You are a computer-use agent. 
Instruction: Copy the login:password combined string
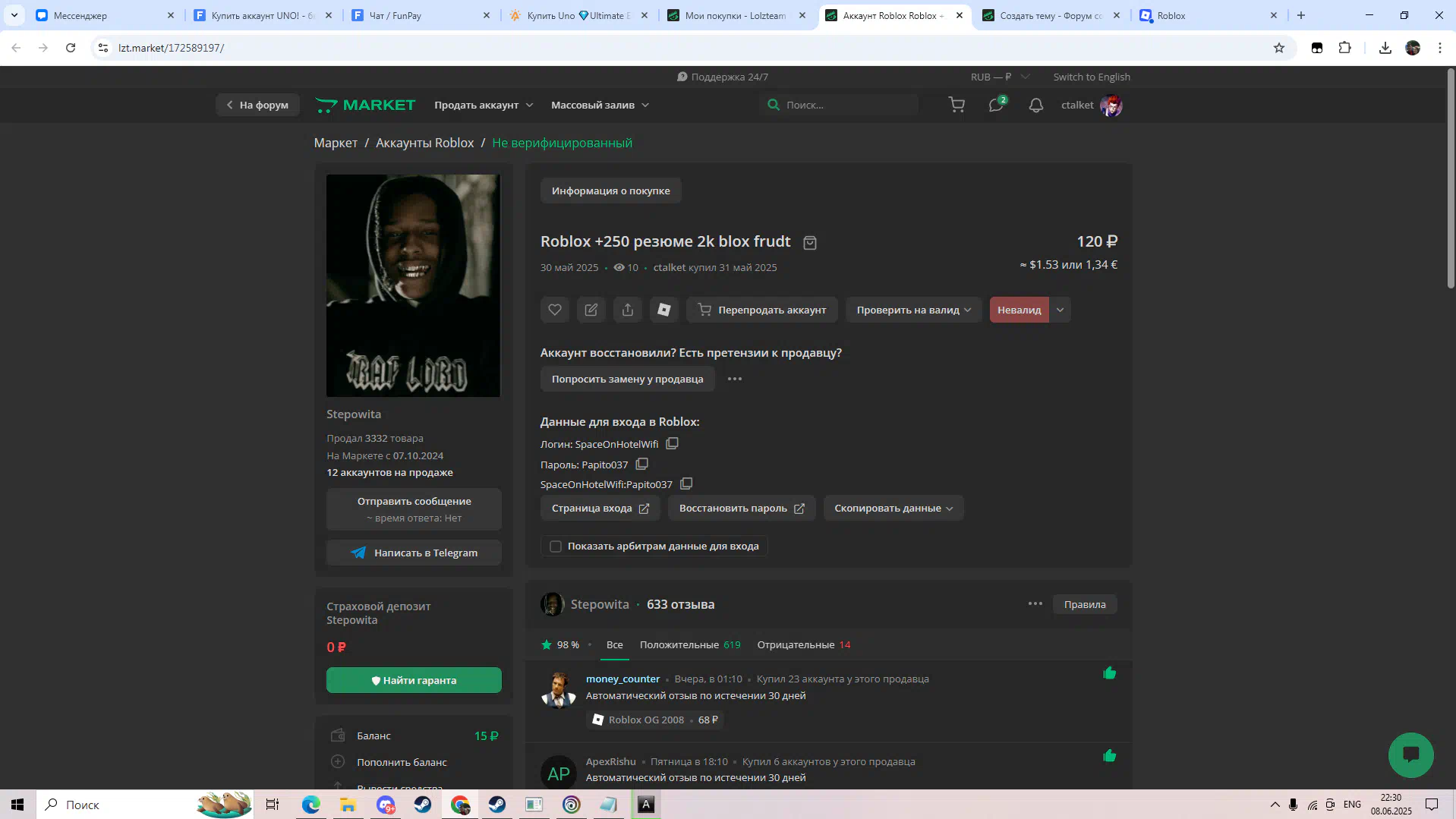pyautogui.click(x=686, y=484)
